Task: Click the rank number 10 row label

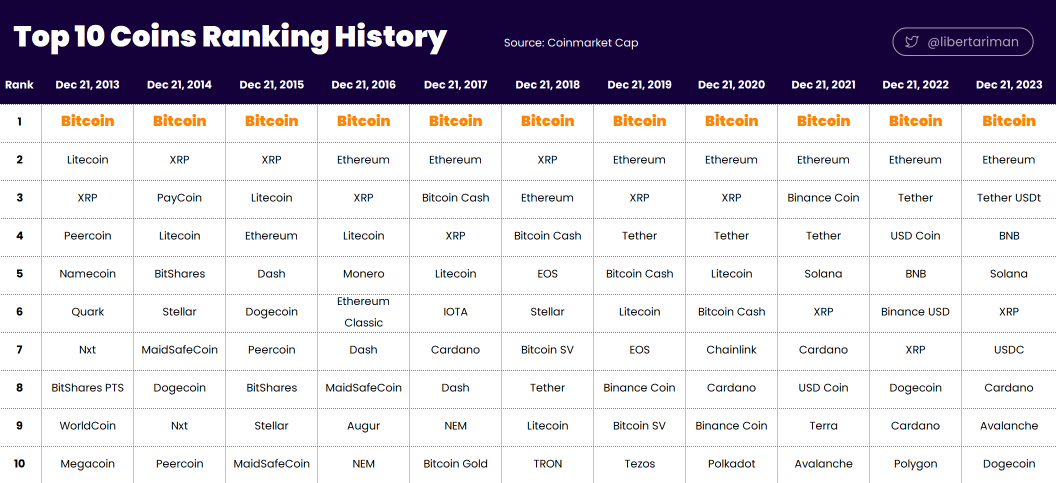Action: 20,464
